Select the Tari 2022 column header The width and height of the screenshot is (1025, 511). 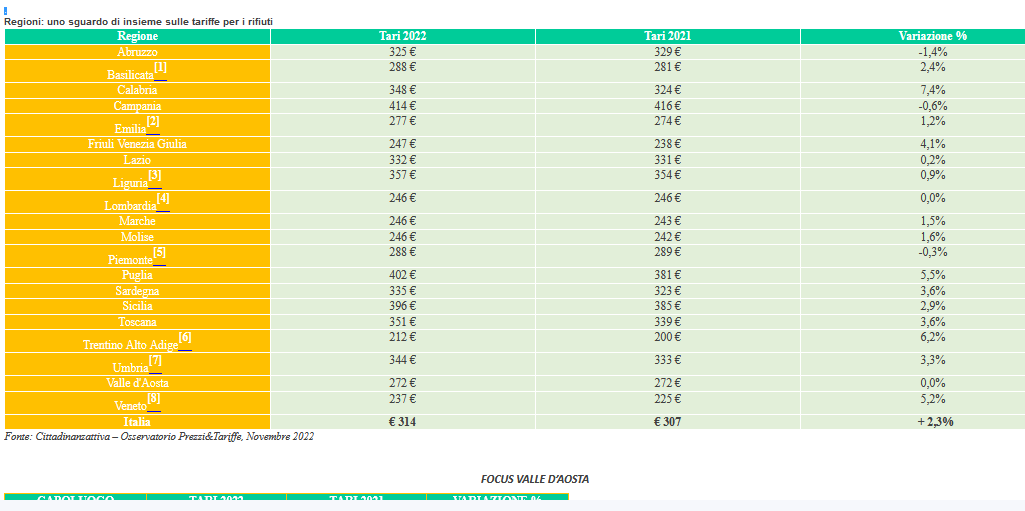[x=402, y=36]
